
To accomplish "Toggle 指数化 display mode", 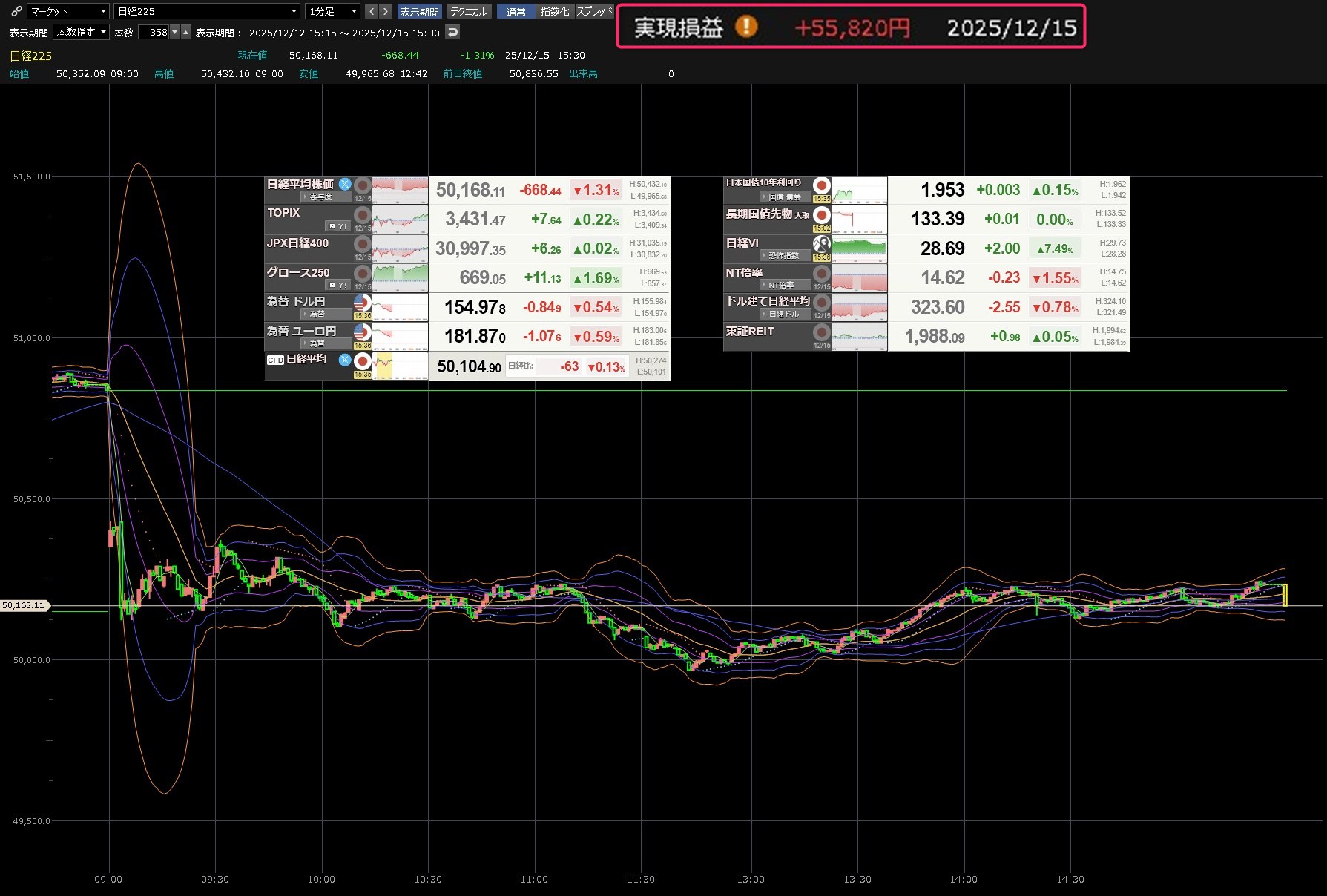I will (555, 11).
